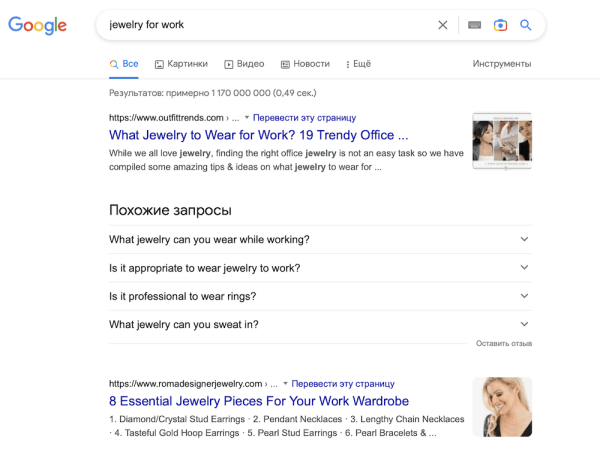Click the magnifying glass search button
This screenshot has width=600, height=452.
coord(526,25)
